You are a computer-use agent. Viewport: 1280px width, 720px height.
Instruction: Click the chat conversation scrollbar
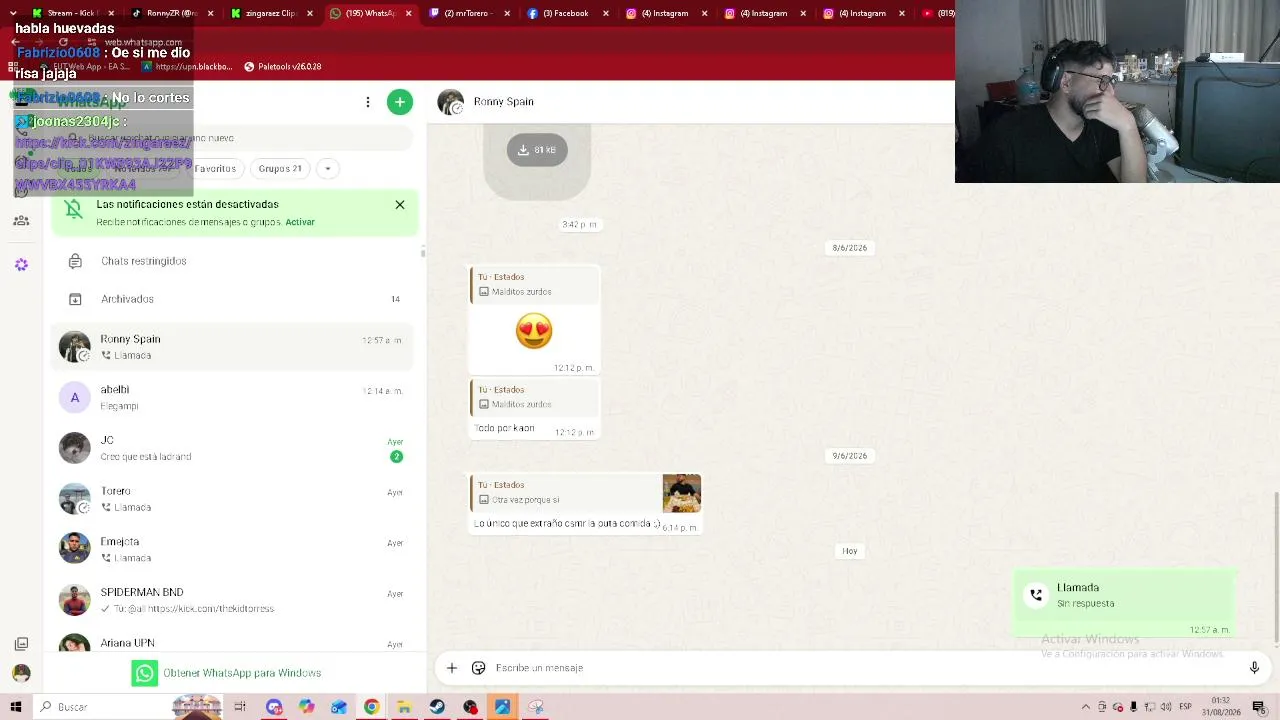click(x=1277, y=568)
